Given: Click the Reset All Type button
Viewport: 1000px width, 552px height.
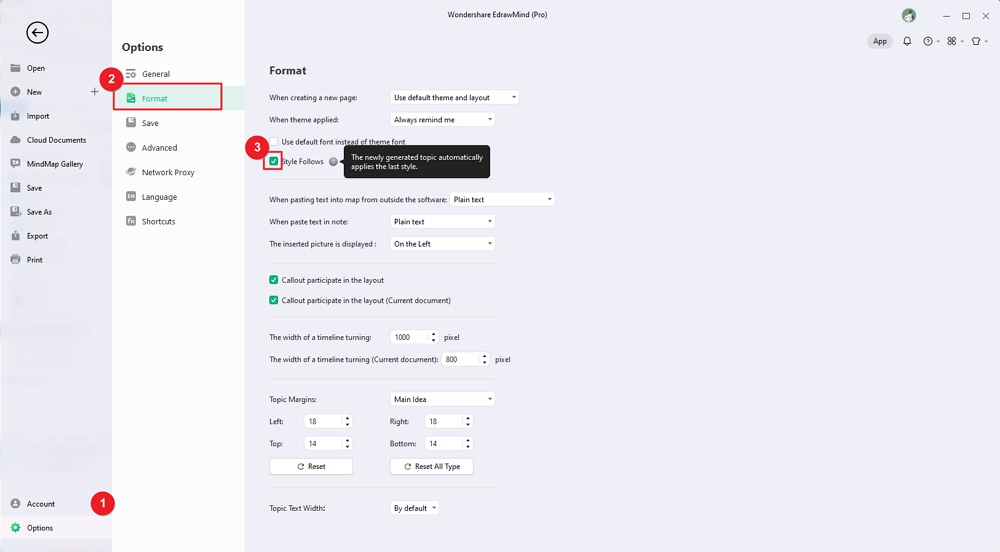Looking at the screenshot, I should tap(431, 467).
